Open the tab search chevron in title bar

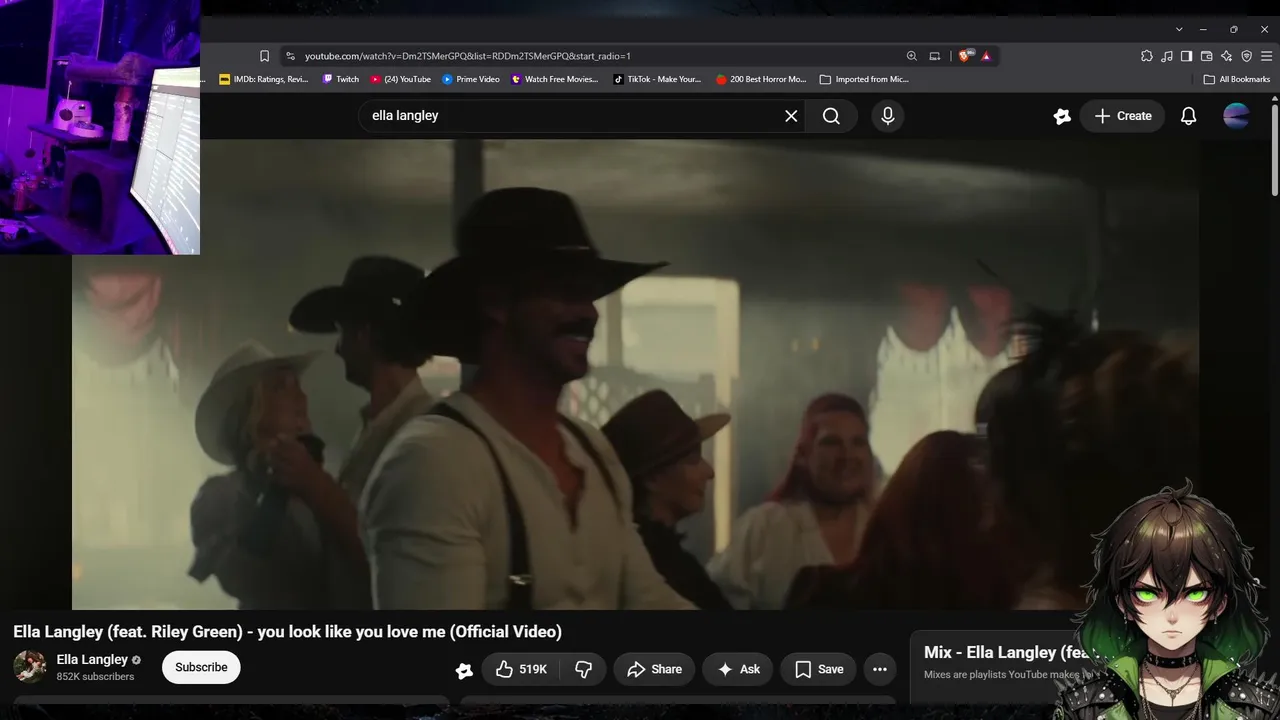[1179, 29]
